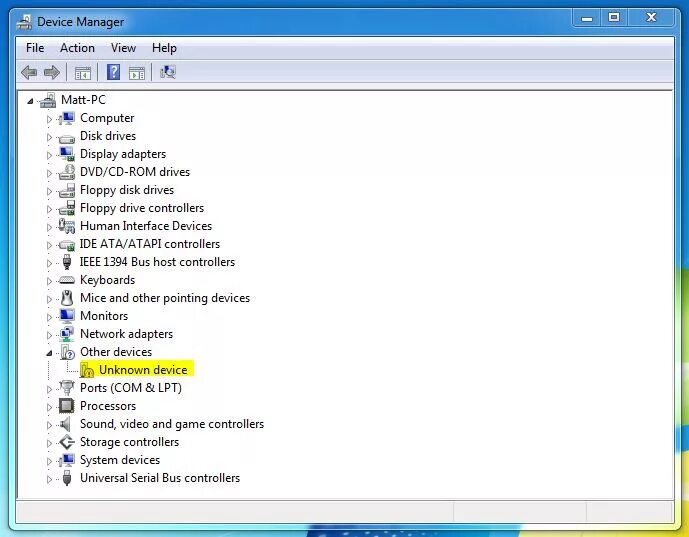Screen dimensions: 689x537
Task: Expand the Monitors arrow
Action: tap(49, 317)
